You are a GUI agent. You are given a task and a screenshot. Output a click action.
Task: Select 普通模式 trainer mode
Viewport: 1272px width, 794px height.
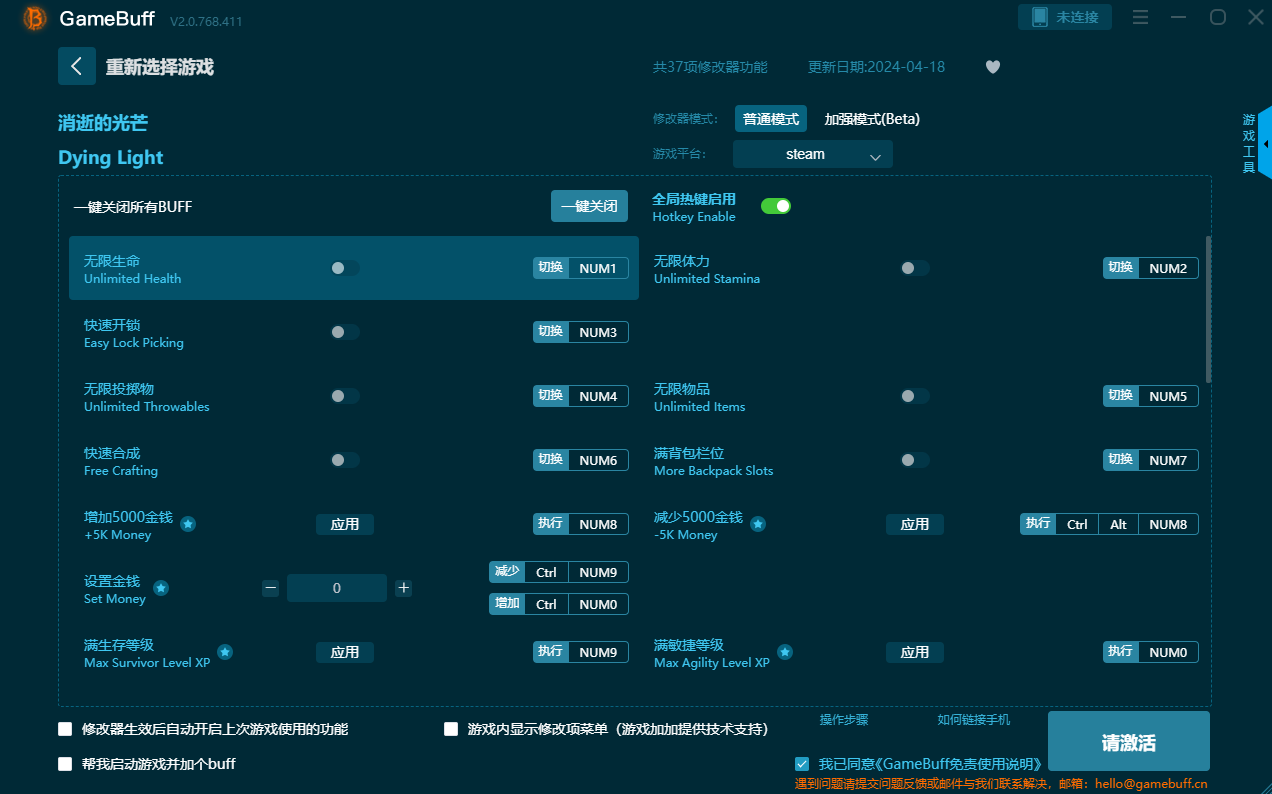[771, 119]
